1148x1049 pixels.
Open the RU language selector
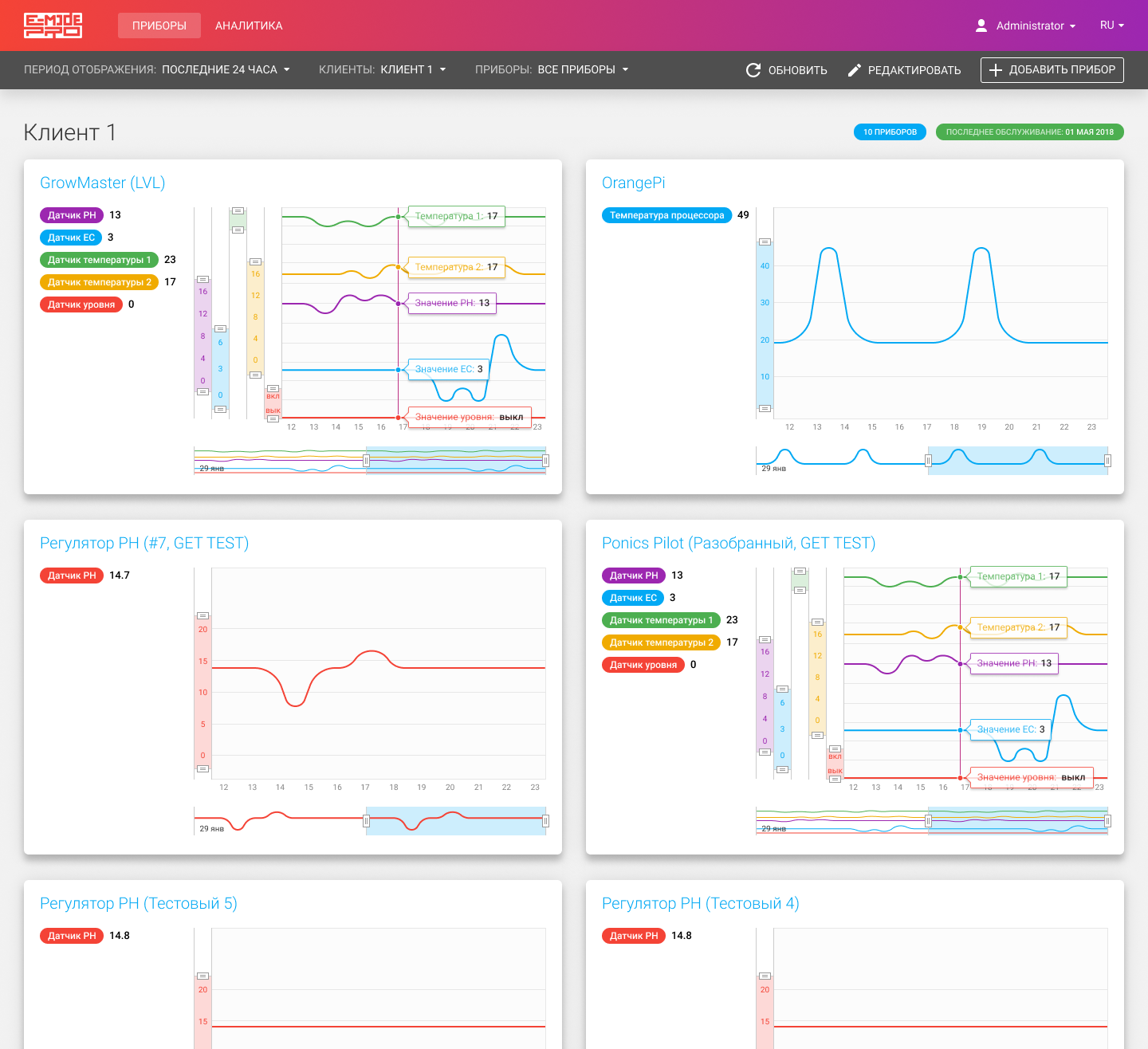[1112, 26]
